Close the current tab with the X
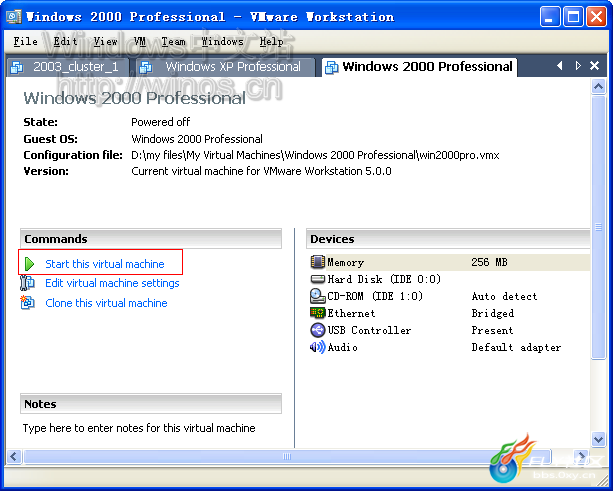Viewport: 613px width, 491px height. 594,66
